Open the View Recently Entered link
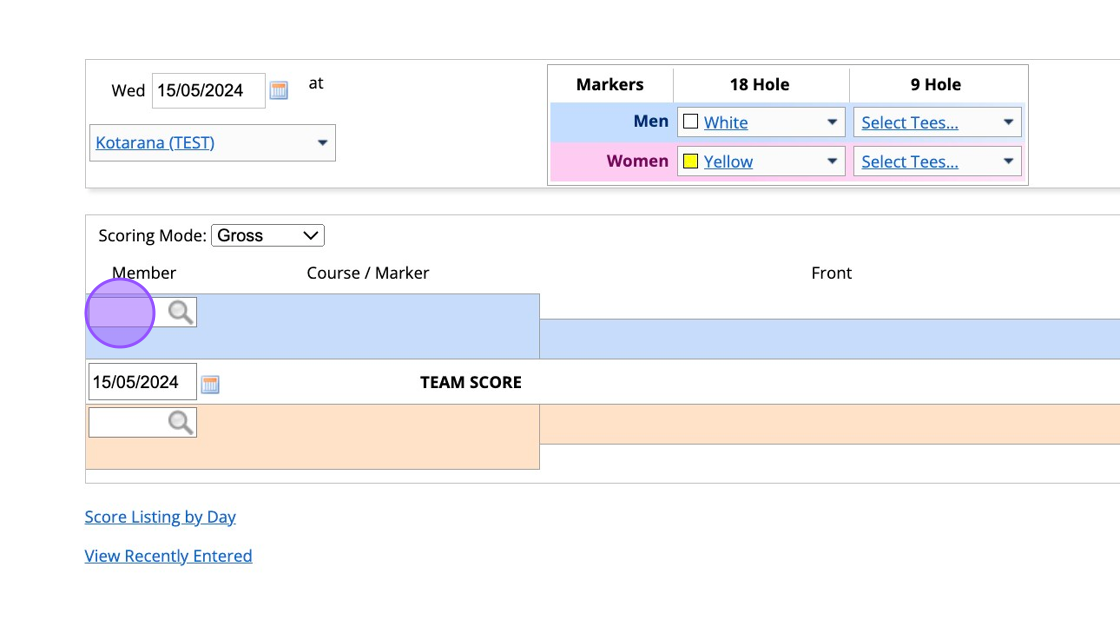 click(168, 556)
